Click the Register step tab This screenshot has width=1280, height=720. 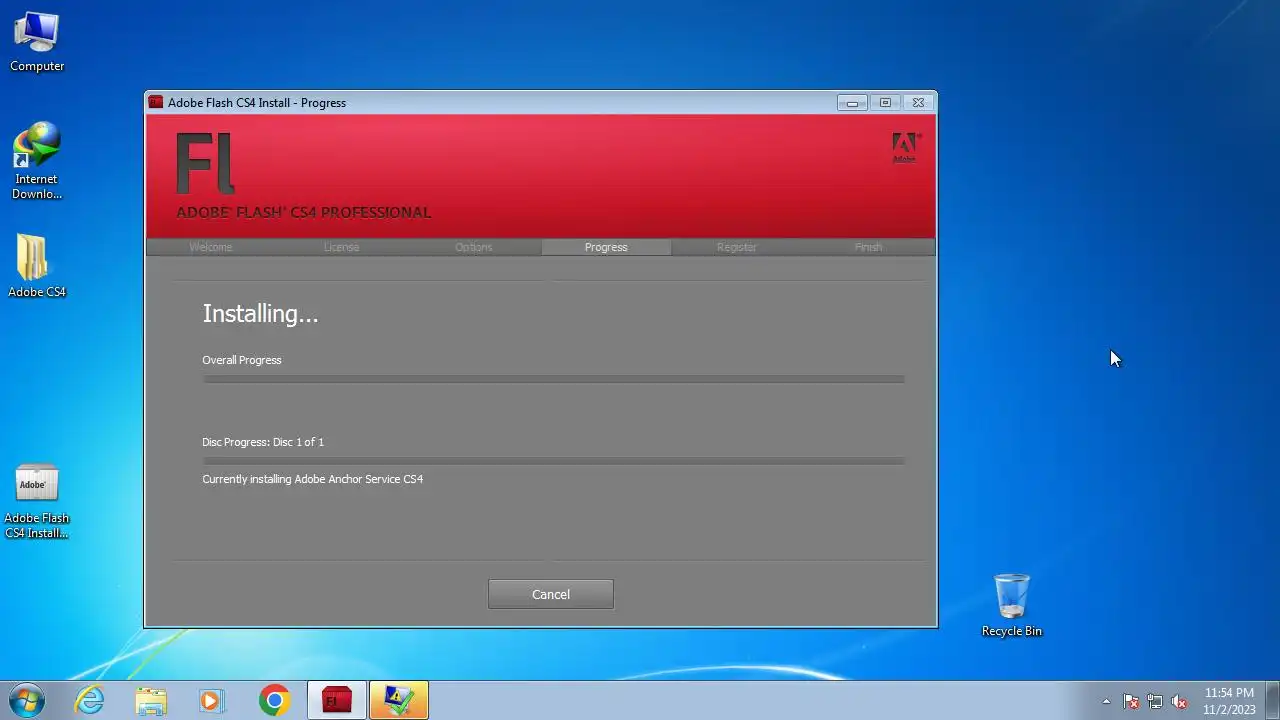(737, 247)
